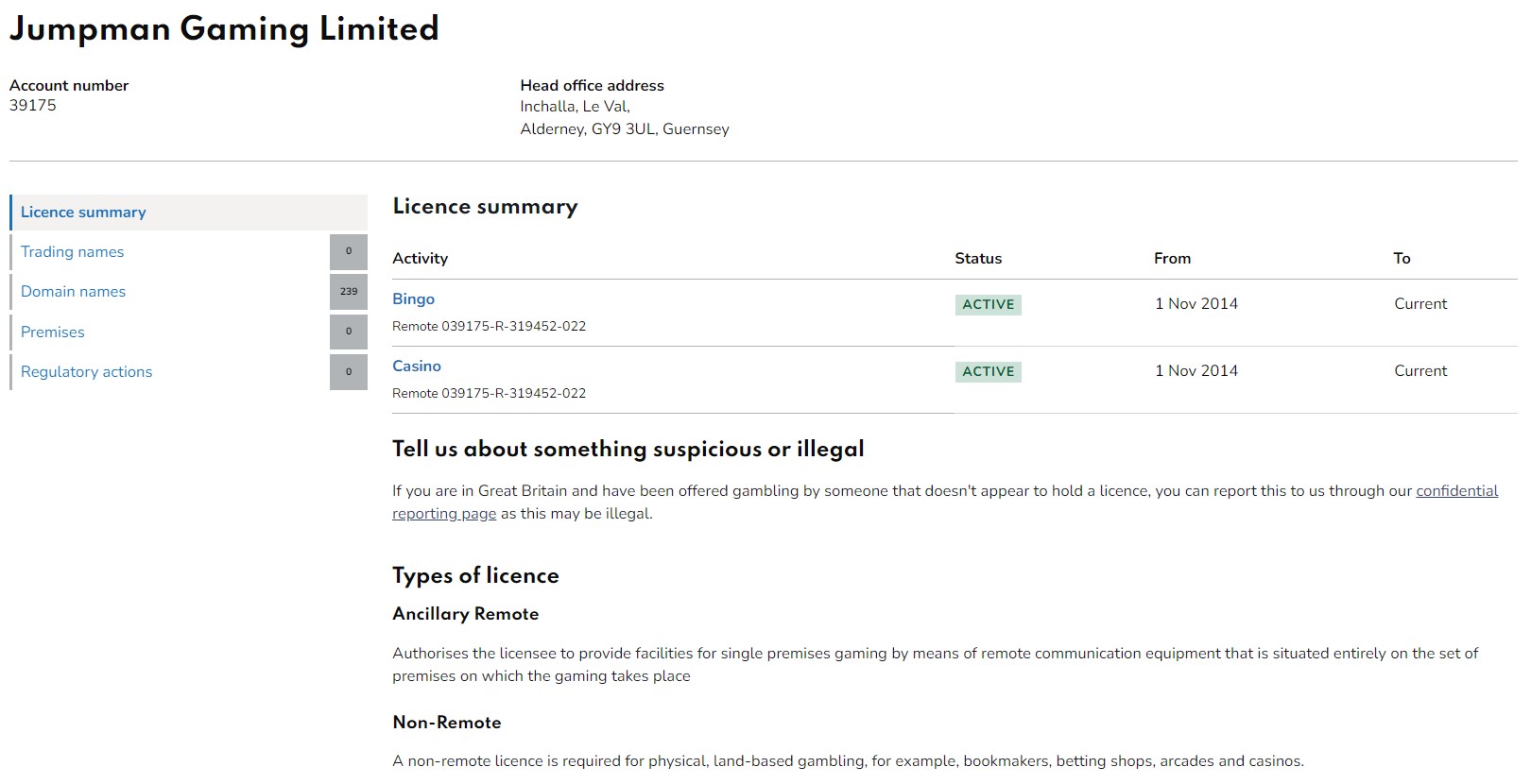
Task: Click the Non-Remote subheading
Action: tap(447, 723)
